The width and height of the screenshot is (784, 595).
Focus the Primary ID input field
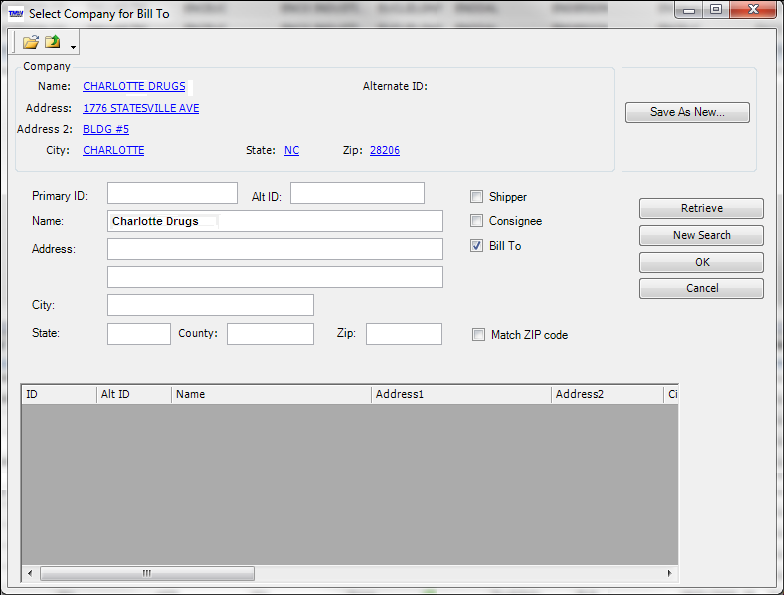pos(172,193)
